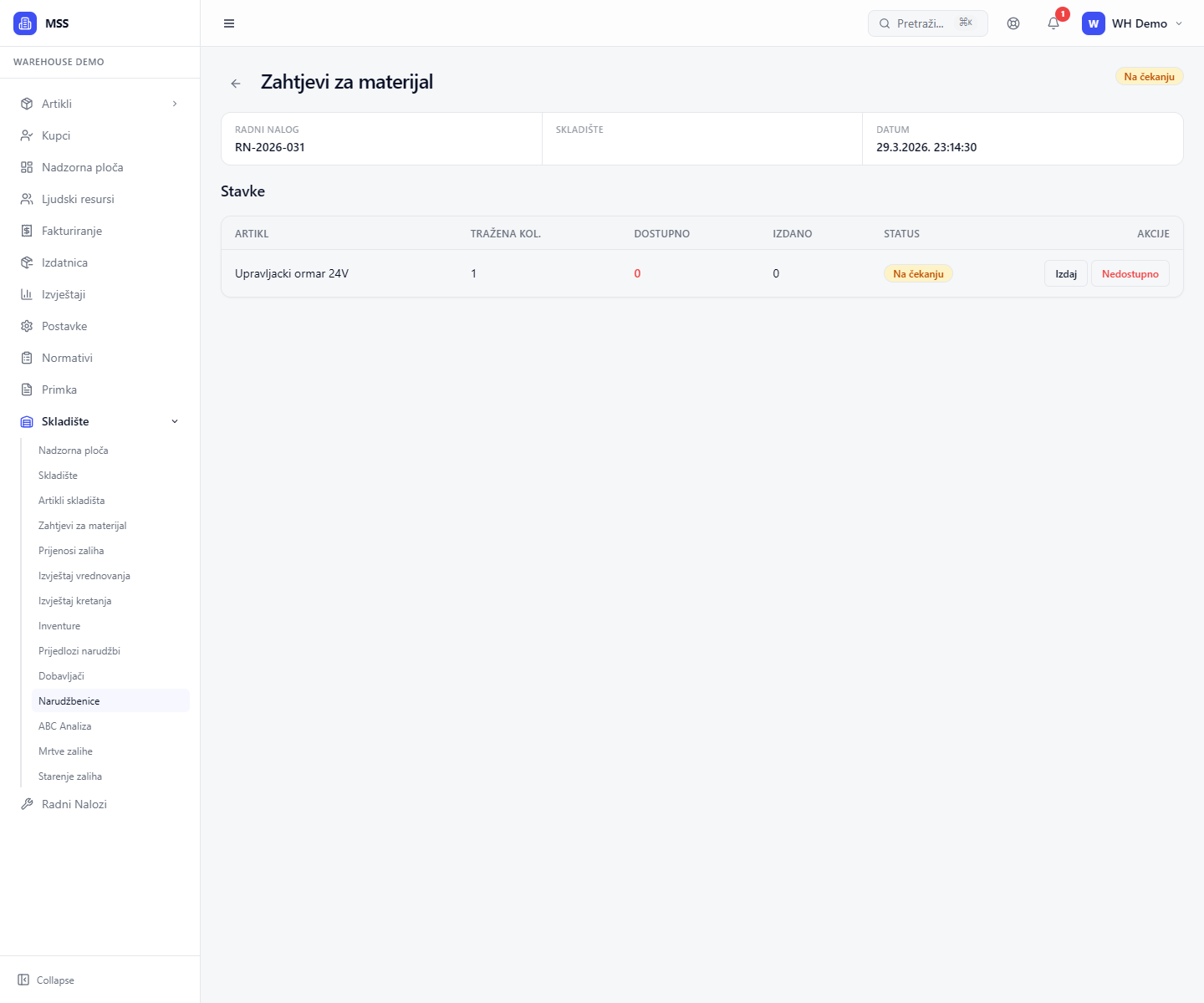Go to Postavke settings
1204x1003 pixels.
click(x=64, y=326)
